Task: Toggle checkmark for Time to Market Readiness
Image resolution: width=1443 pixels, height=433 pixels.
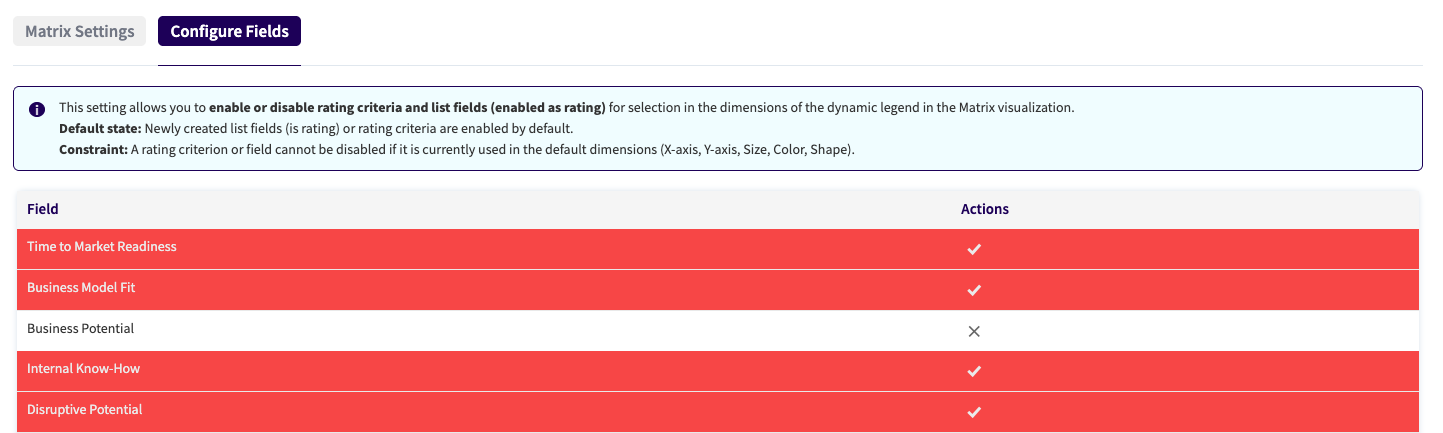Action: pyautogui.click(x=974, y=249)
